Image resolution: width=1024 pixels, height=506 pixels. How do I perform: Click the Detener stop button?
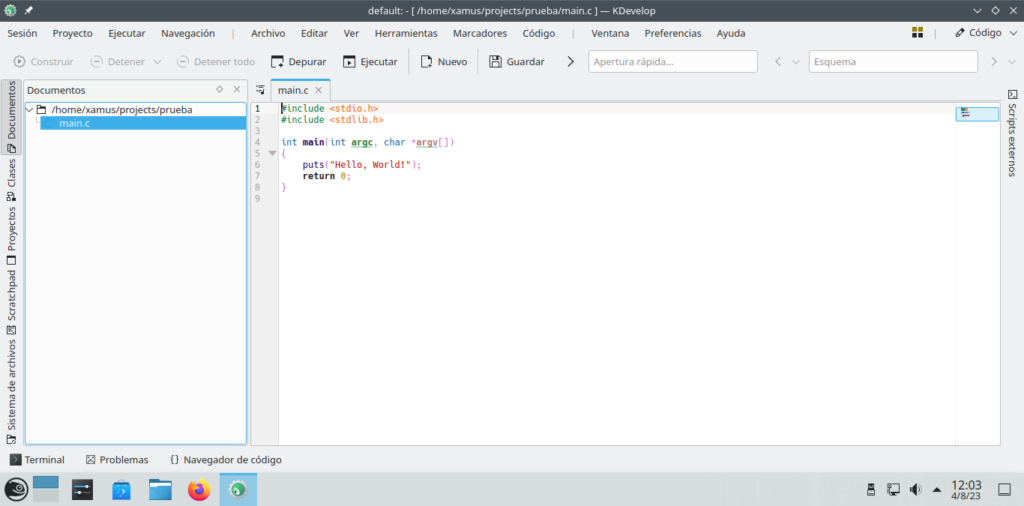(x=118, y=61)
